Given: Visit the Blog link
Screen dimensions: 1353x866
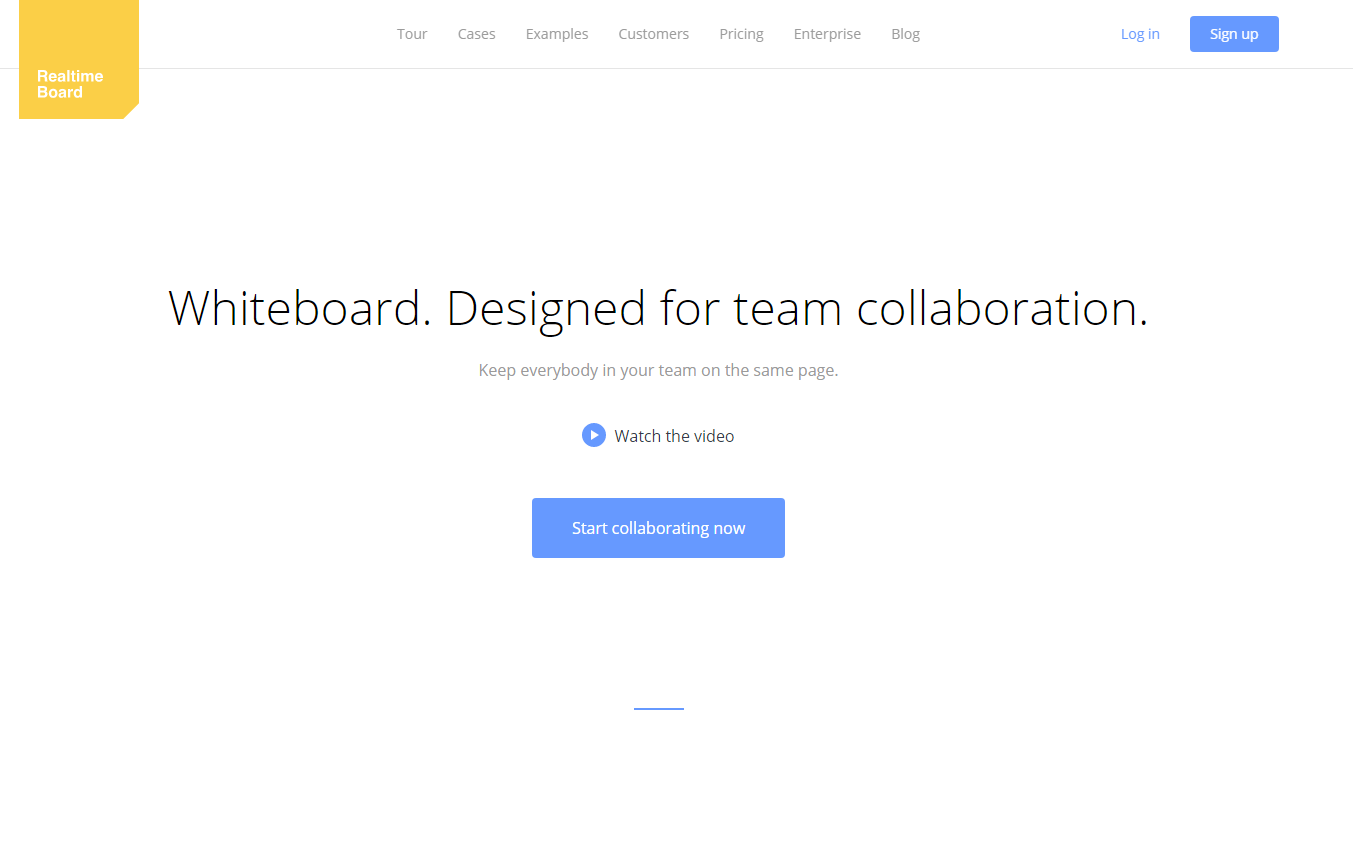Looking at the screenshot, I should (905, 34).
